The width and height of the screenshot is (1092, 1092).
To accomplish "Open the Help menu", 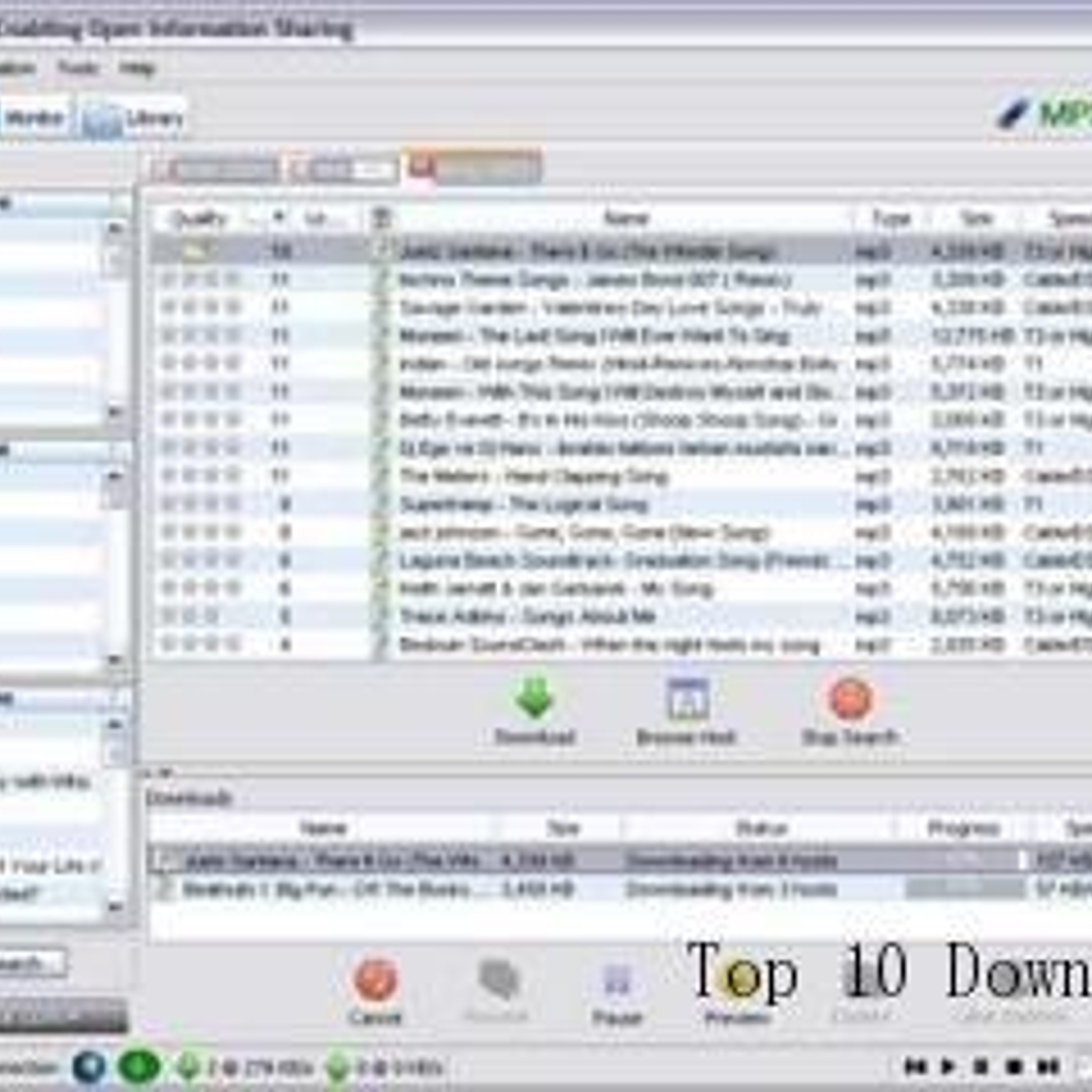I will pos(137,68).
